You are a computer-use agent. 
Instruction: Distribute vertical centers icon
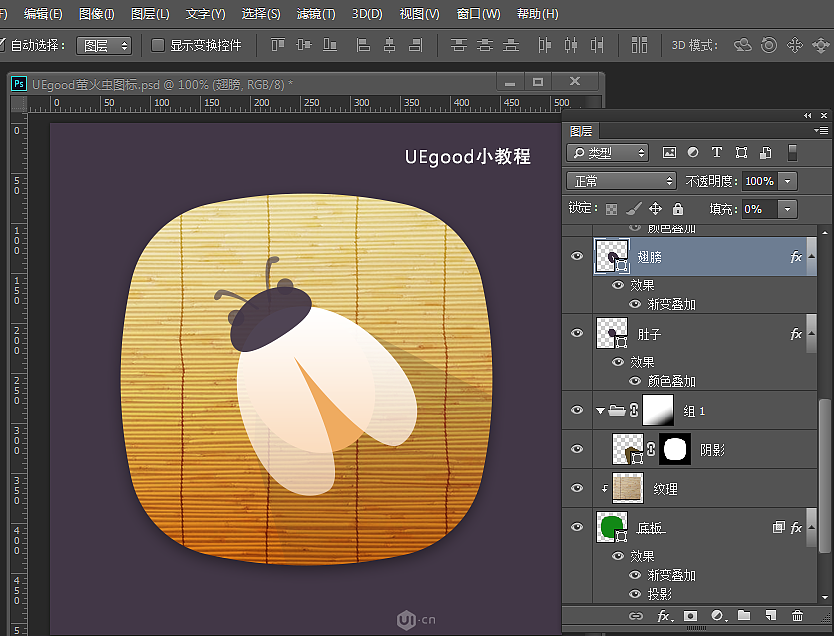(485, 45)
